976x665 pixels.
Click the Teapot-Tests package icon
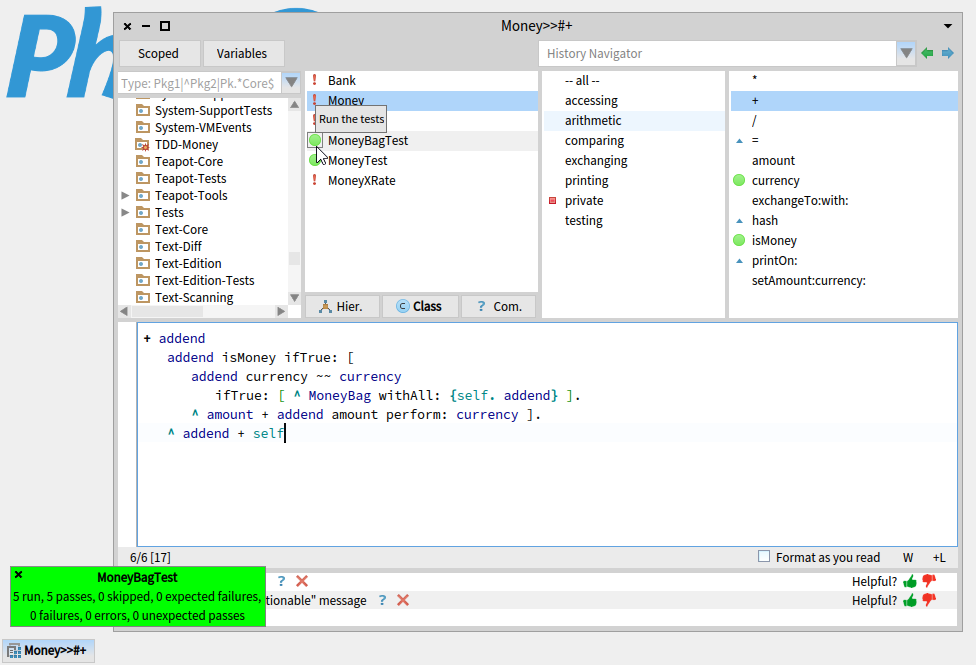pos(143,179)
